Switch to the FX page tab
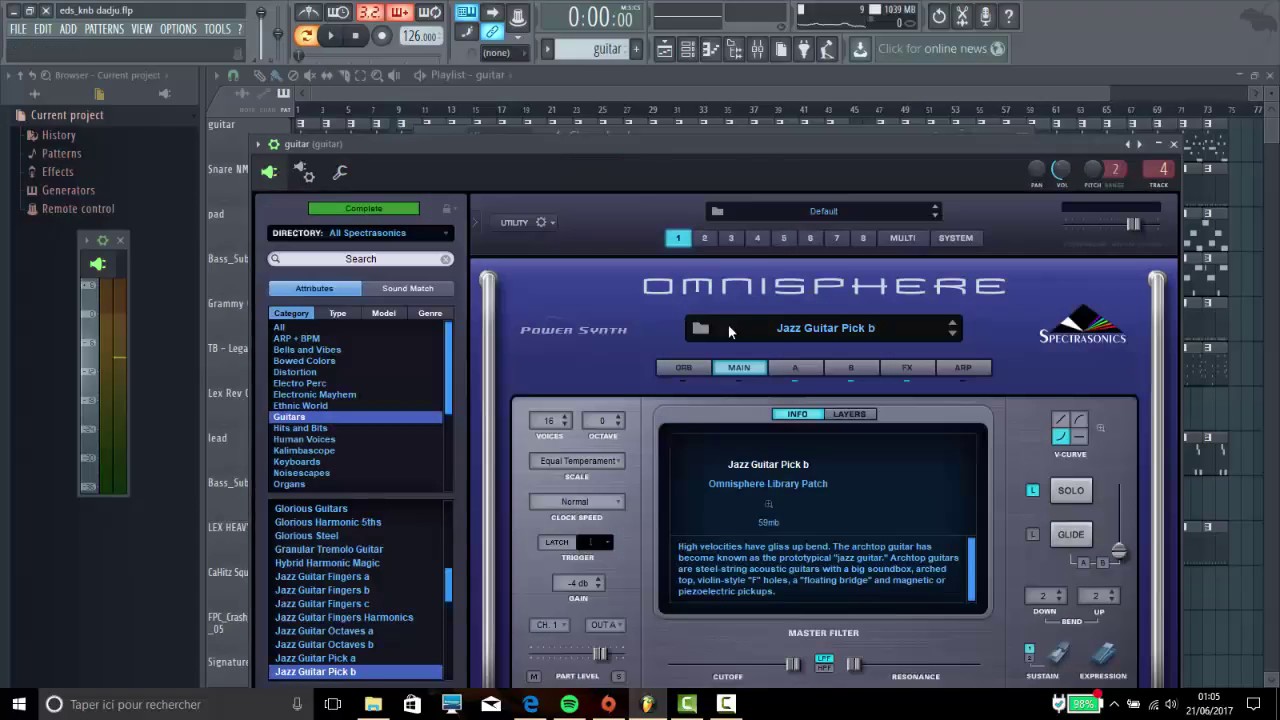The height and width of the screenshot is (720, 1280). pyautogui.click(x=907, y=368)
